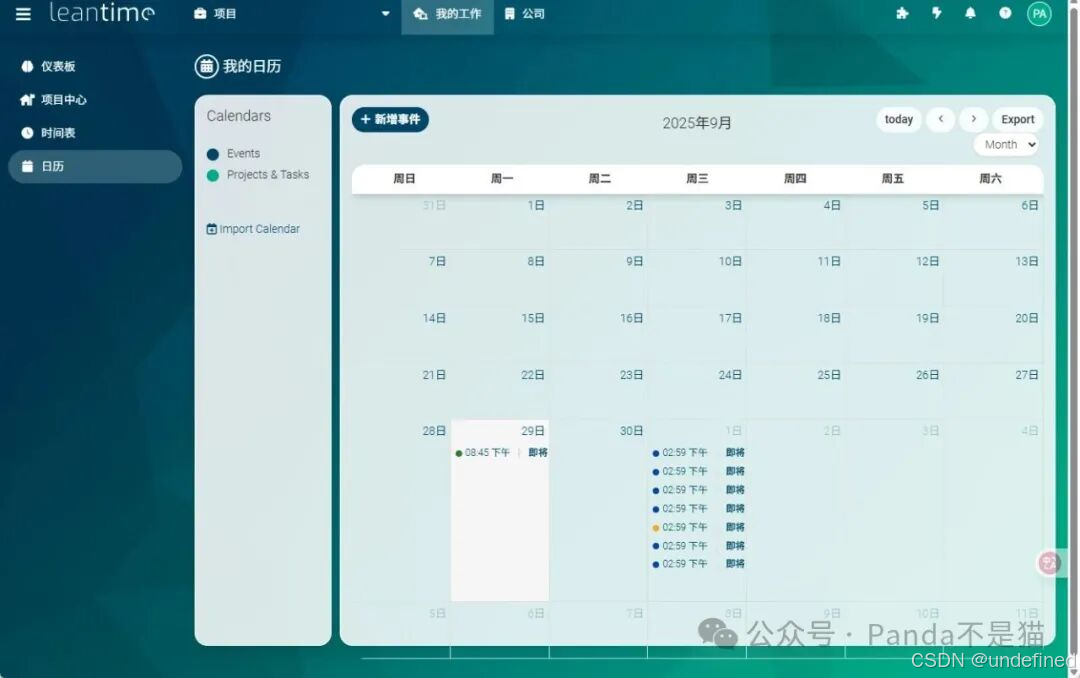Click the 21日 date number
This screenshot has width=1080, height=678.
(x=434, y=375)
